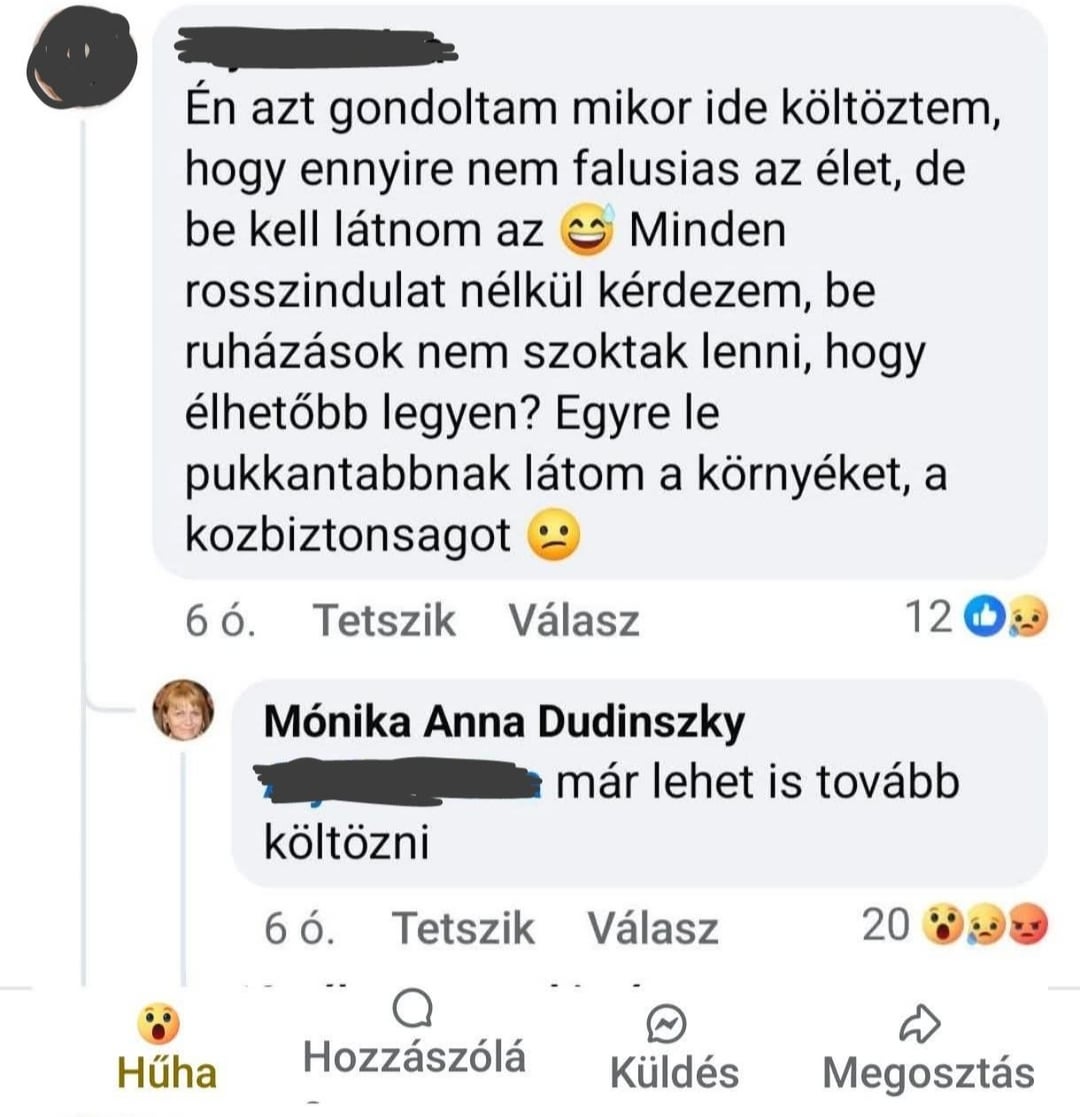Reply to first comment via Válasz
The height and width of the screenshot is (1117, 1080).
[x=573, y=620]
